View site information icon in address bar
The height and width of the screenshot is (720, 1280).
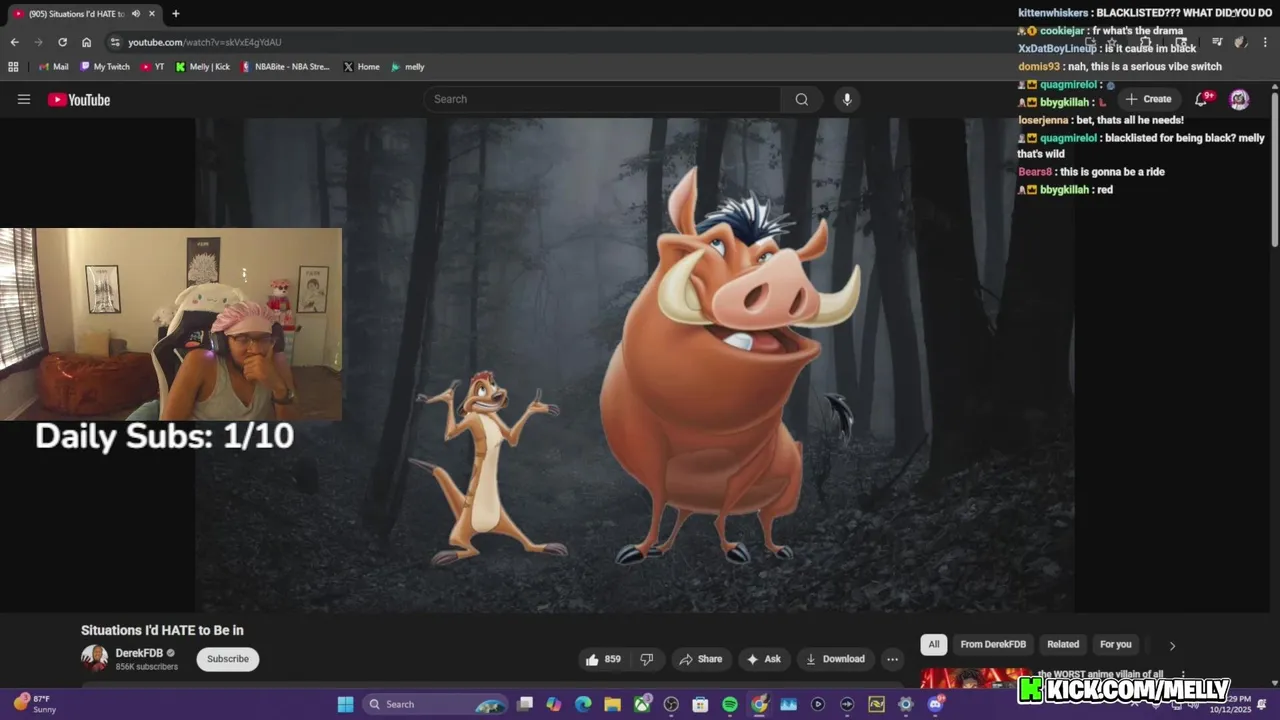click(115, 42)
